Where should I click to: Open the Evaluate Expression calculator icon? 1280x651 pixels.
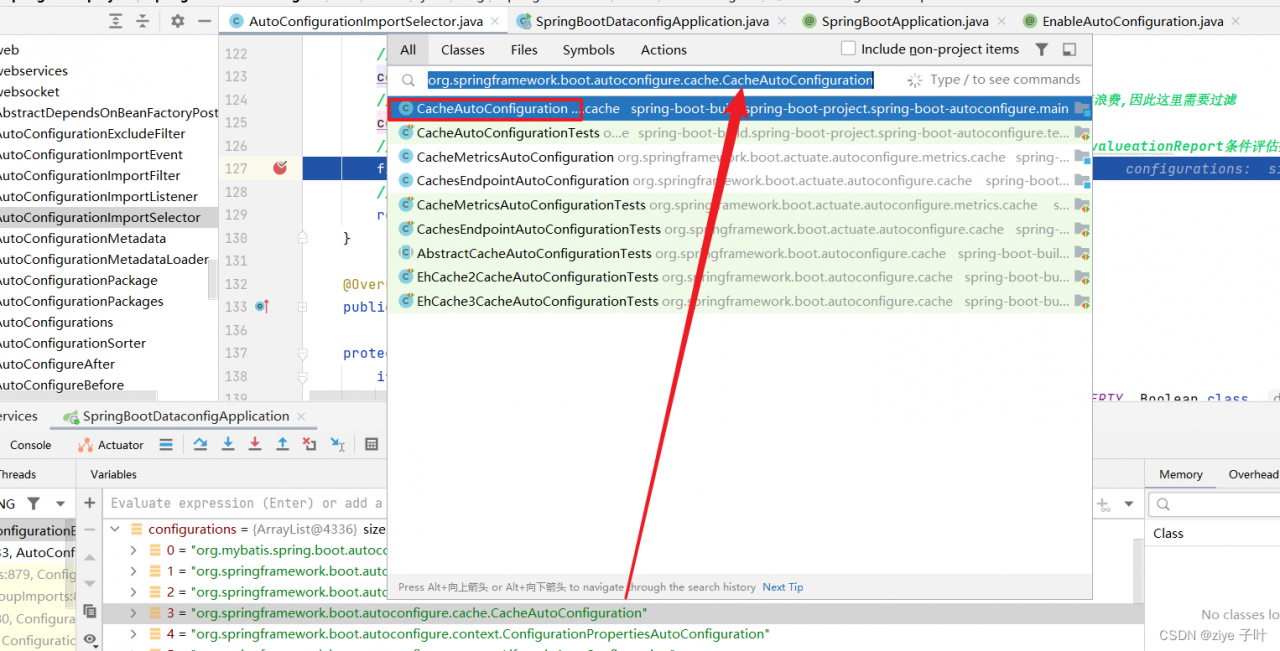tap(372, 444)
